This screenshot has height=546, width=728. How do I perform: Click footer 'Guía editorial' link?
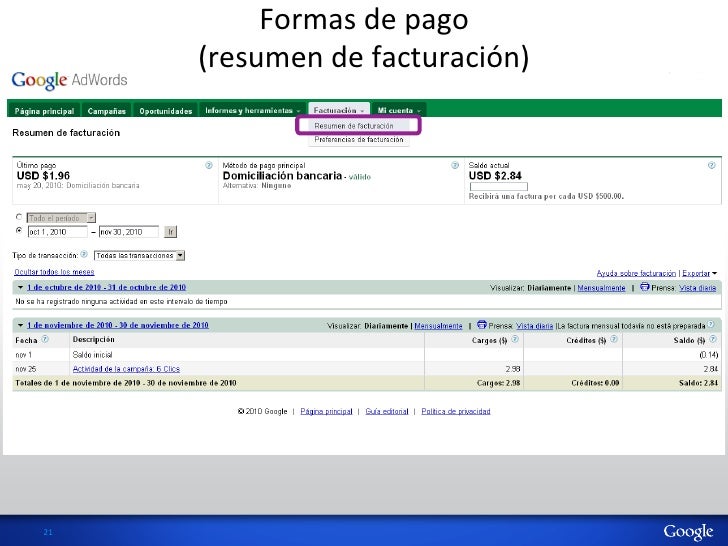[387, 411]
